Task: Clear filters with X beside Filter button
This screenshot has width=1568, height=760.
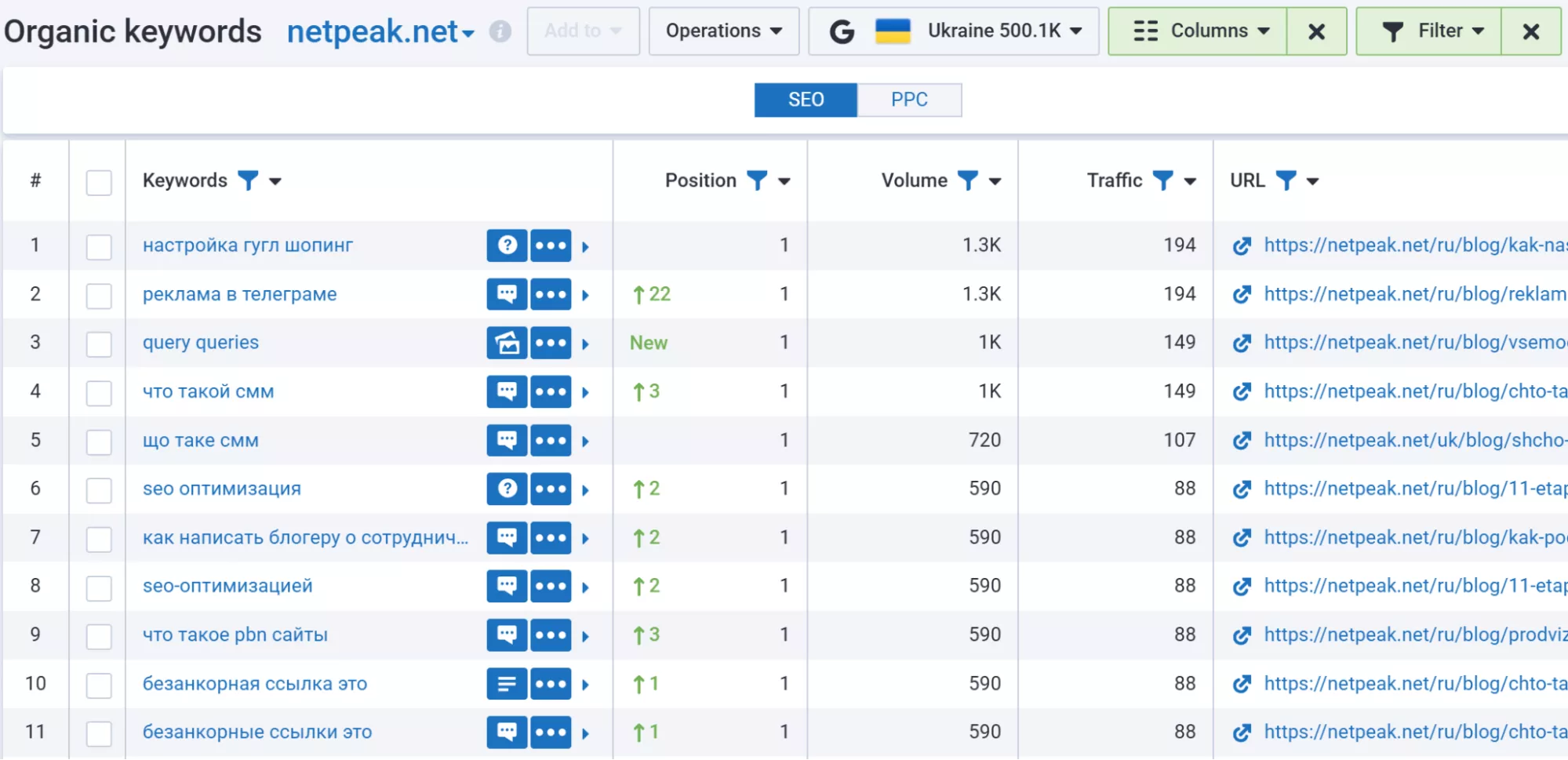Action: pos(1530,31)
